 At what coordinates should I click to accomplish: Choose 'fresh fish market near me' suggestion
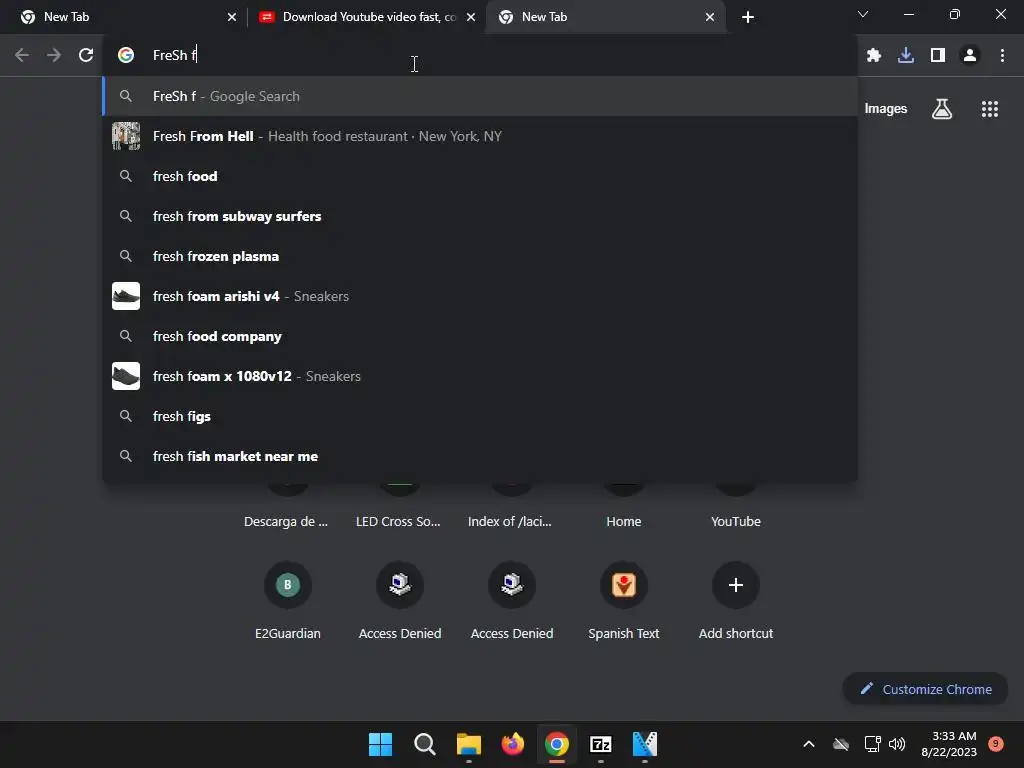[480, 456]
